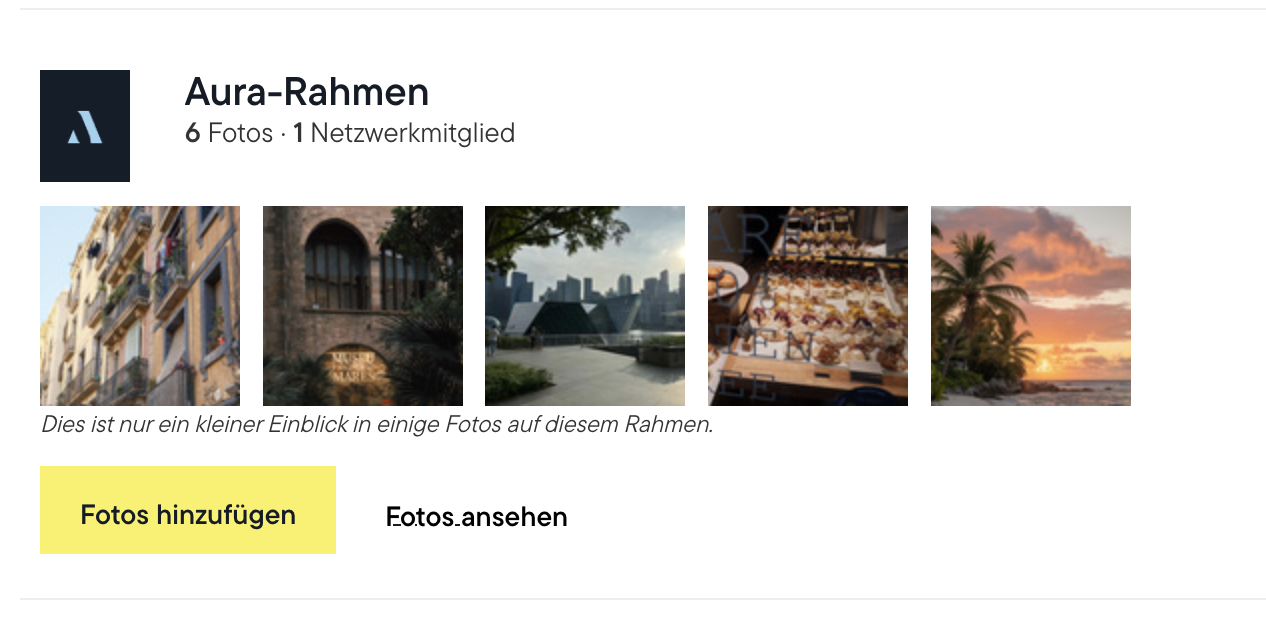Viewport: 1266px width, 642px height.
Task: Open the food platter photo thumbnail
Action: (x=808, y=306)
